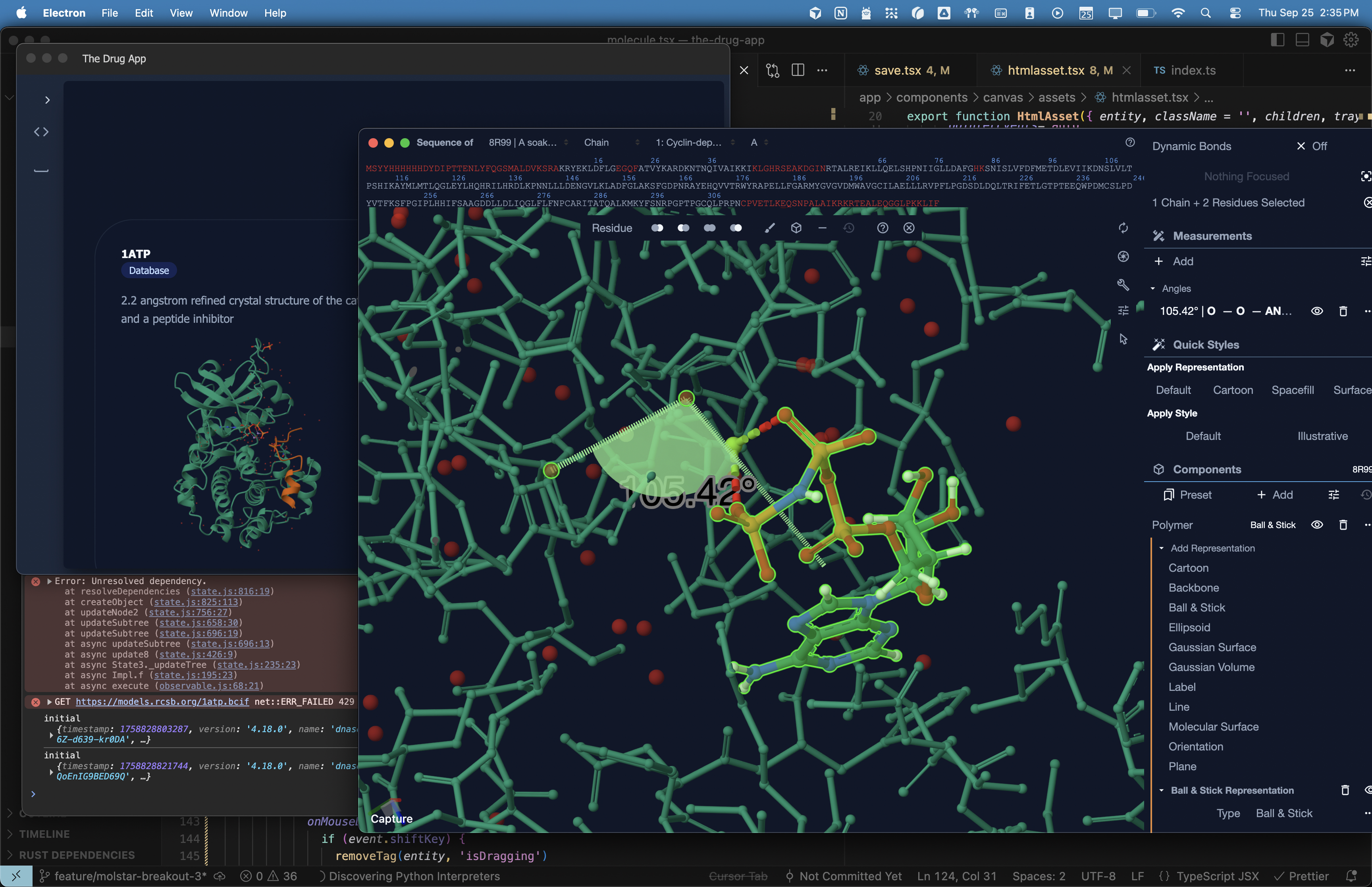The height and width of the screenshot is (887, 1372).
Task: Delete the Ball & Stick Representation
Action: (1345, 790)
